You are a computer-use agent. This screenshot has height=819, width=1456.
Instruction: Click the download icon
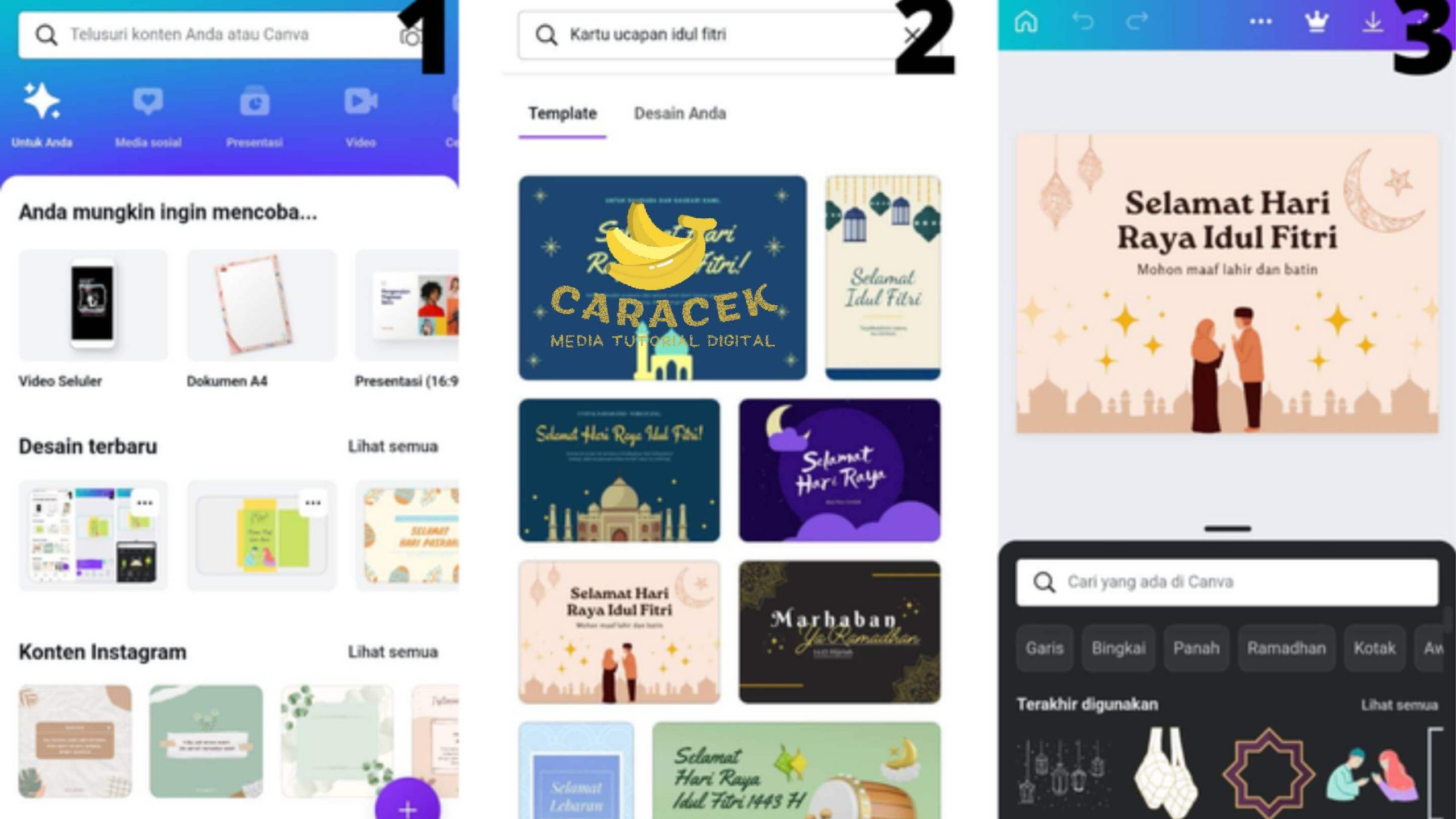tap(1375, 22)
